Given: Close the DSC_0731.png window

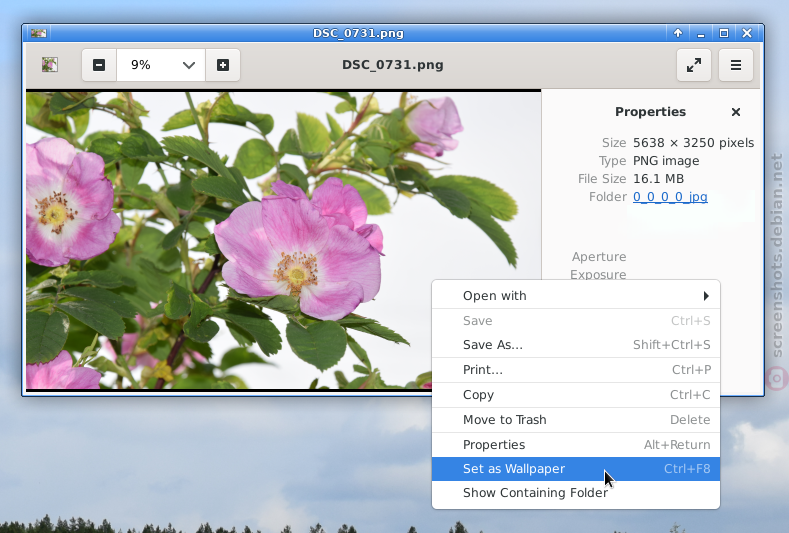Looking at the screenshot, I should click(x=747, y=33).
